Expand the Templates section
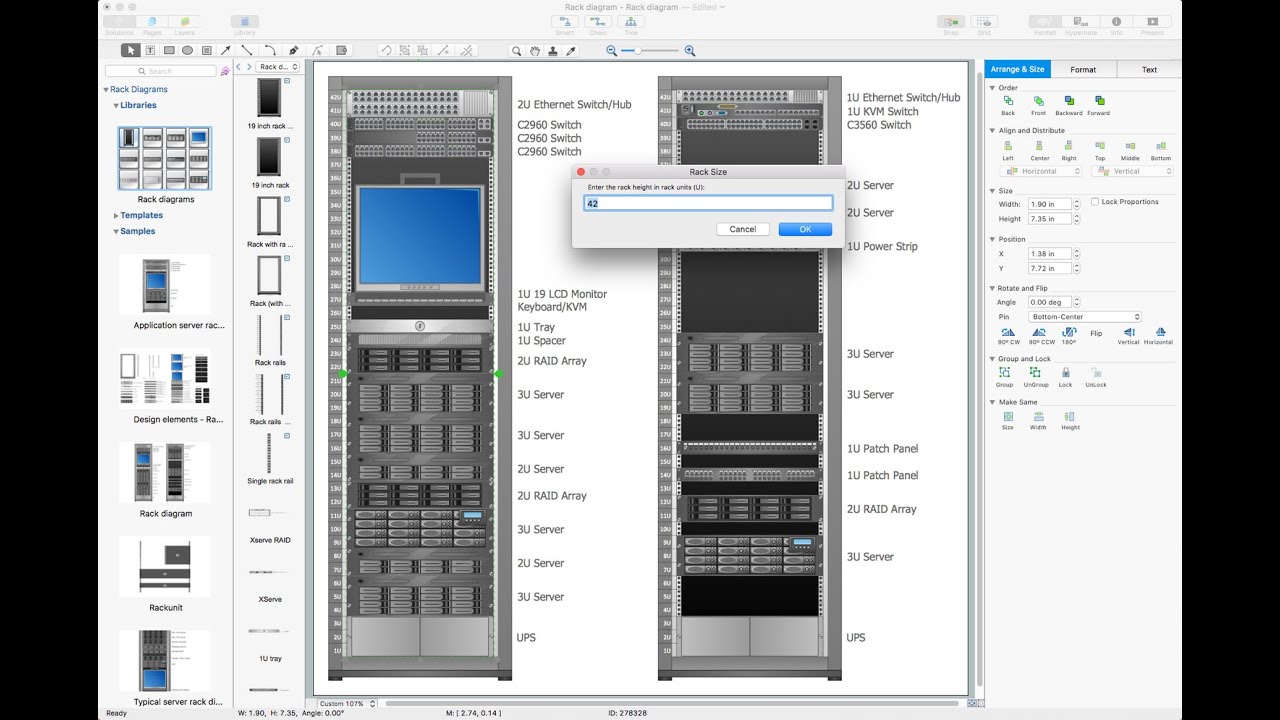Image resolution: width=1280 pixels, height=720 pixels. [116, 216]
